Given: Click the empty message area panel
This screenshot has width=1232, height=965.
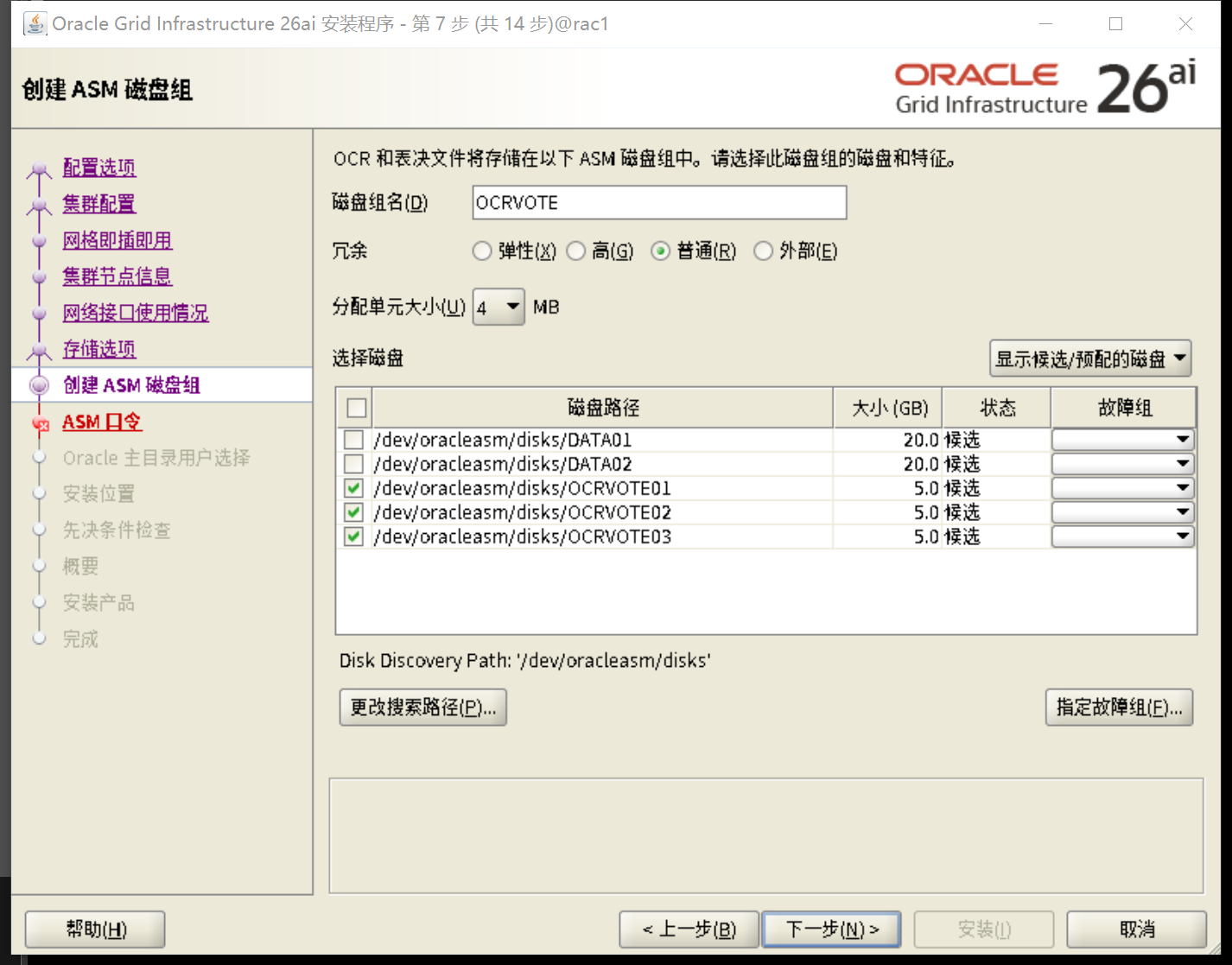Looking at the screenshot, I should [x=766, y=835].
